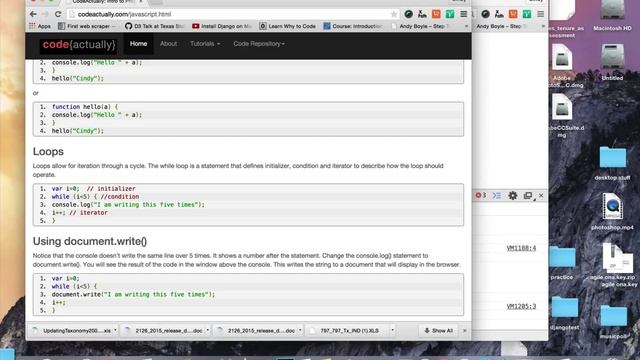The height and width of the screenshot is (360, 640).
Task: Open Install Django on Mac bookmark
Action: click(x=222, y=26)
